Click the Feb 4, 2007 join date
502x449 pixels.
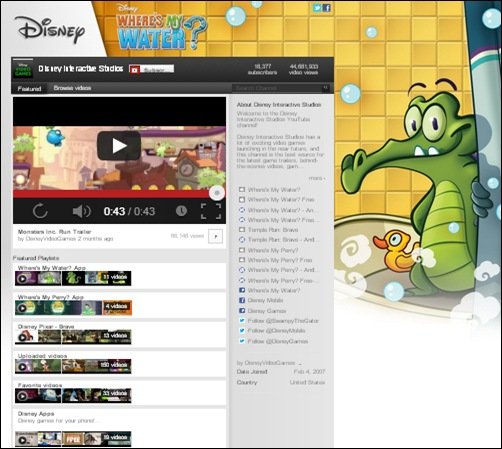309,372
